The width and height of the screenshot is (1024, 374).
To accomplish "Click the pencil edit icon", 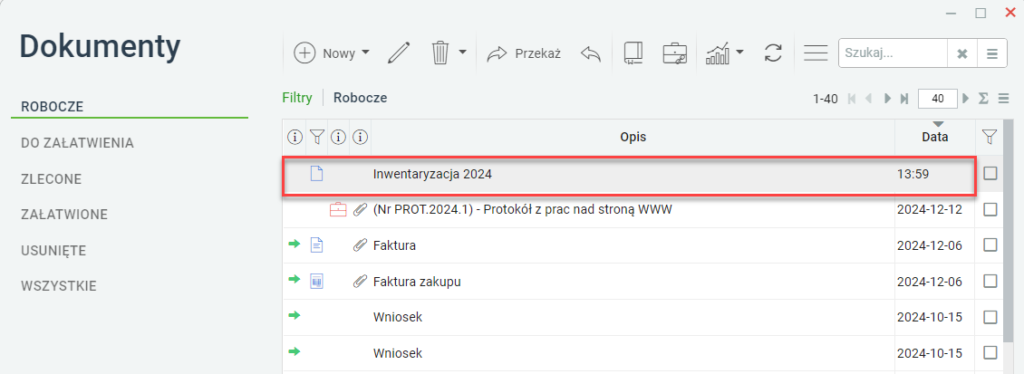I will tap(398, 53).
